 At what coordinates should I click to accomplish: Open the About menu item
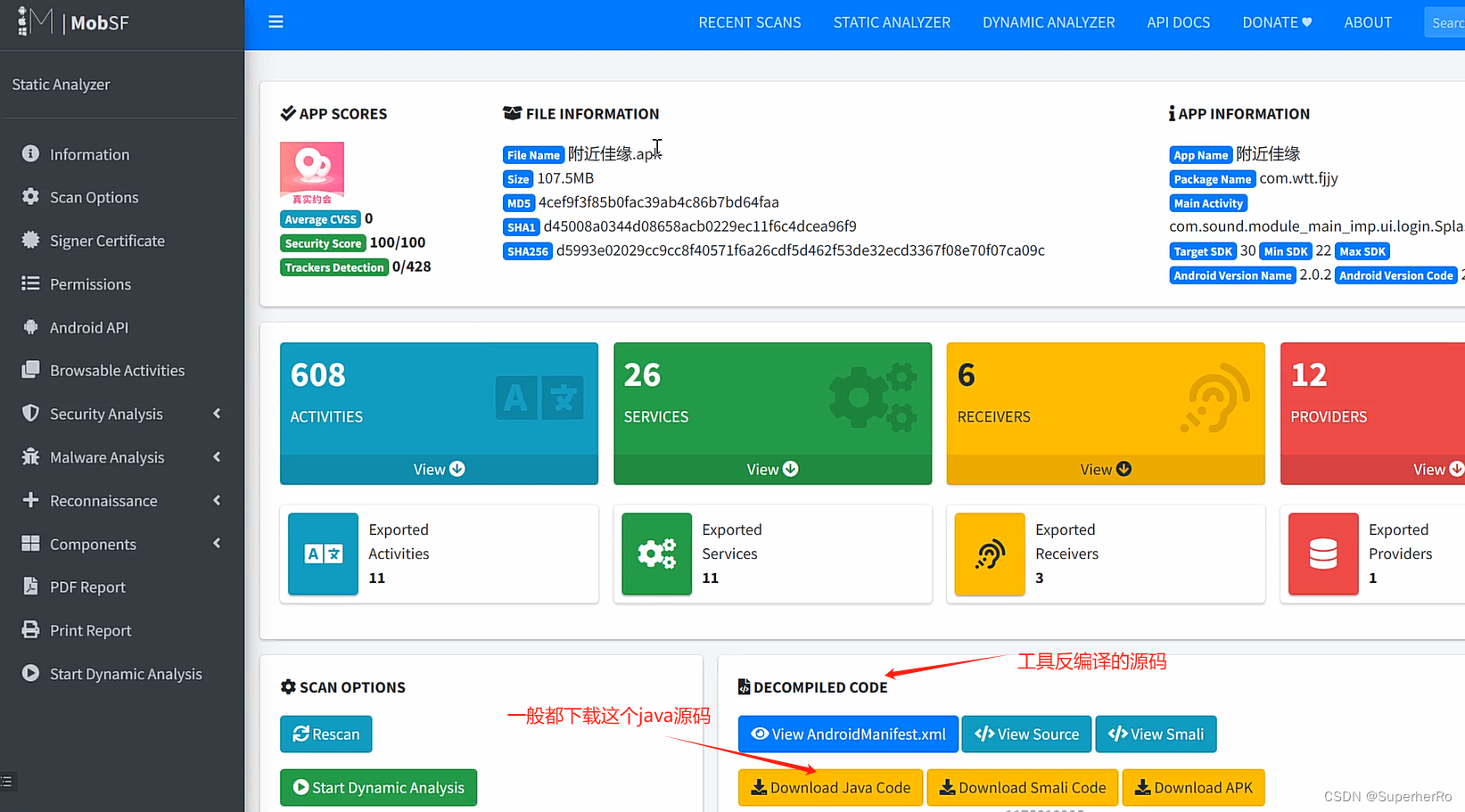point(1368,22)
